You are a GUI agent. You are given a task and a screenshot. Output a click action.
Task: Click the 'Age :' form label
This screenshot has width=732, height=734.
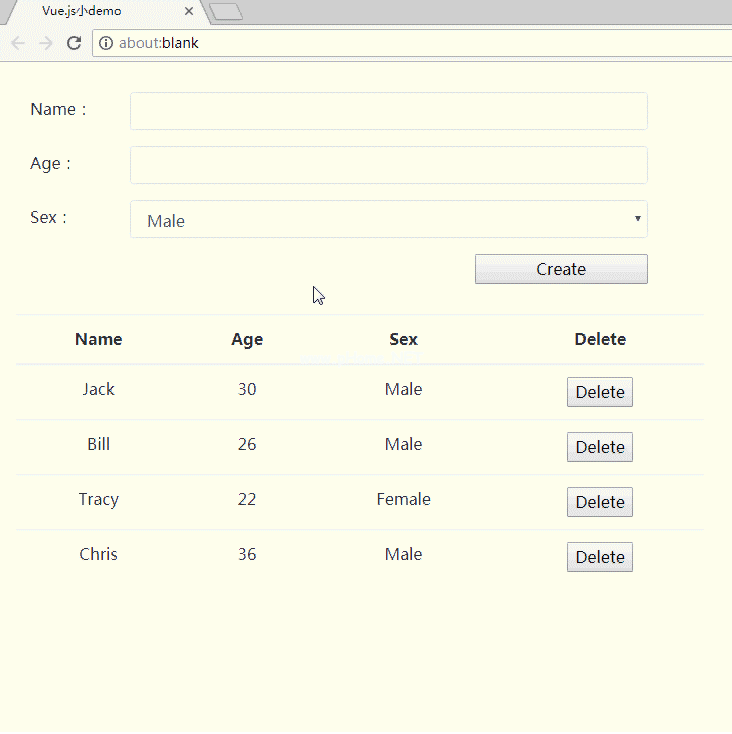(x=51, y=164)
